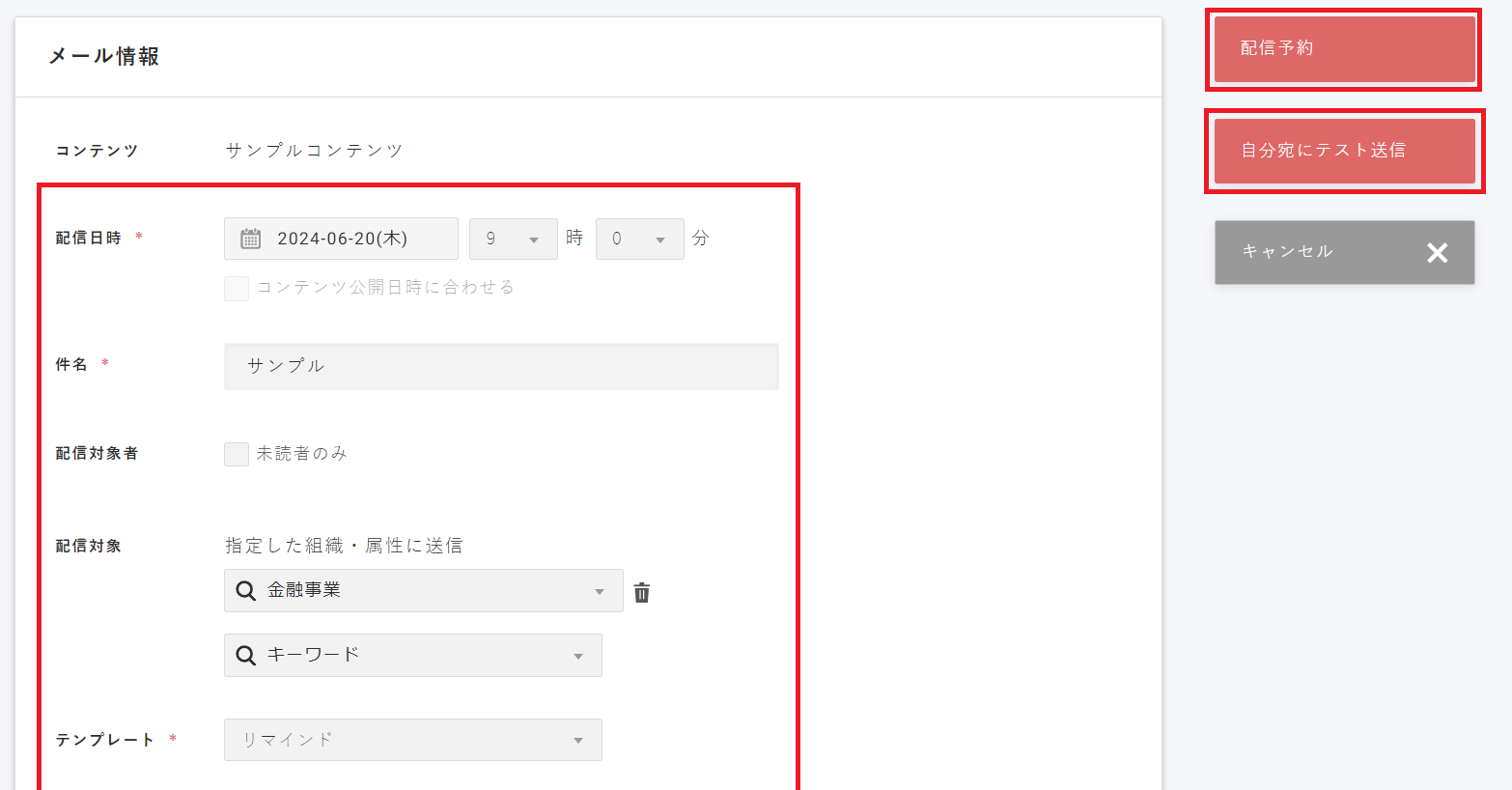Image resolution: width=1512 pixels, height=790 pixels.
Task: Open the hour dropdown showing 9
Action: [513, 239]
